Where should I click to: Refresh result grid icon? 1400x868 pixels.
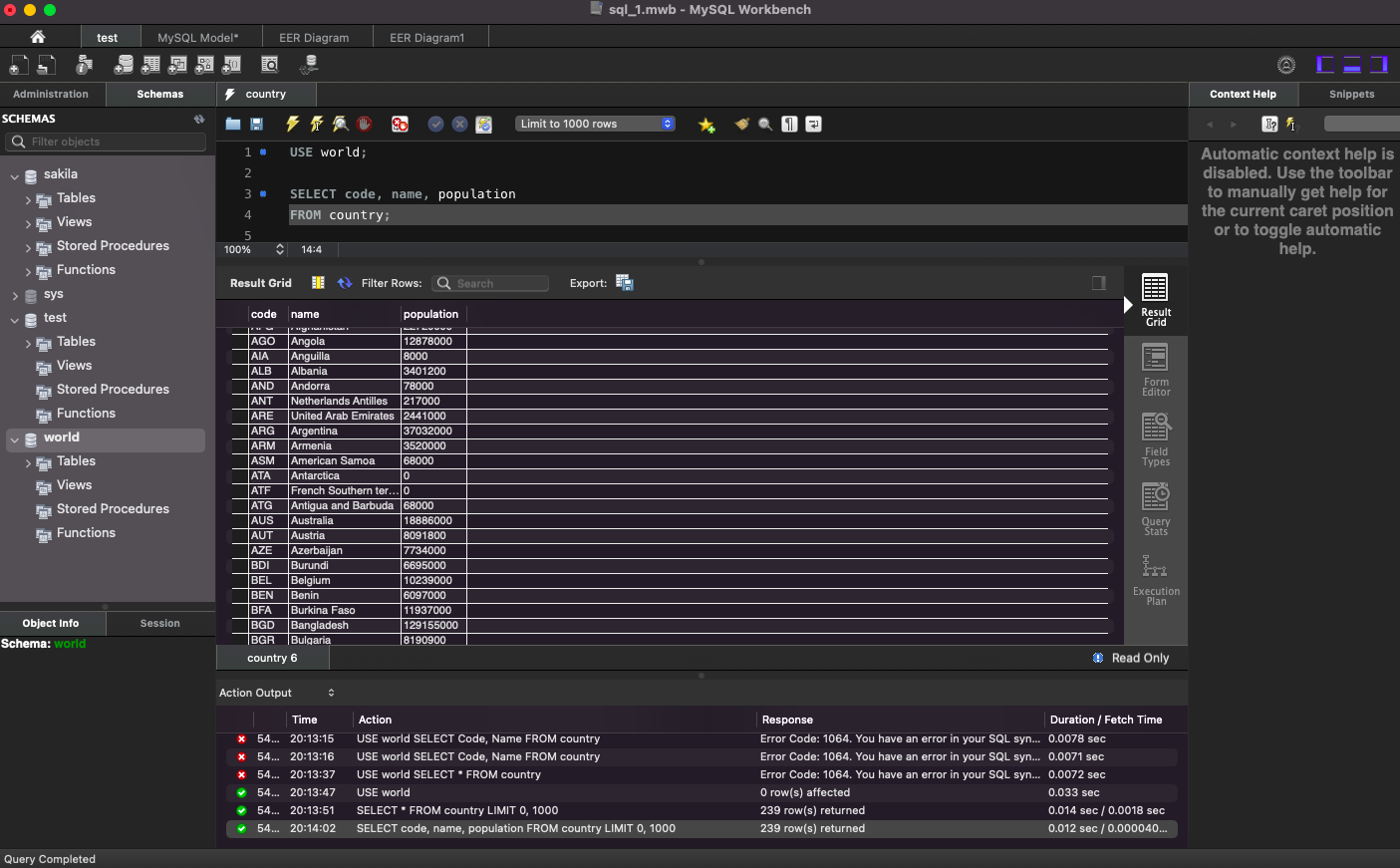coord(345,283)
